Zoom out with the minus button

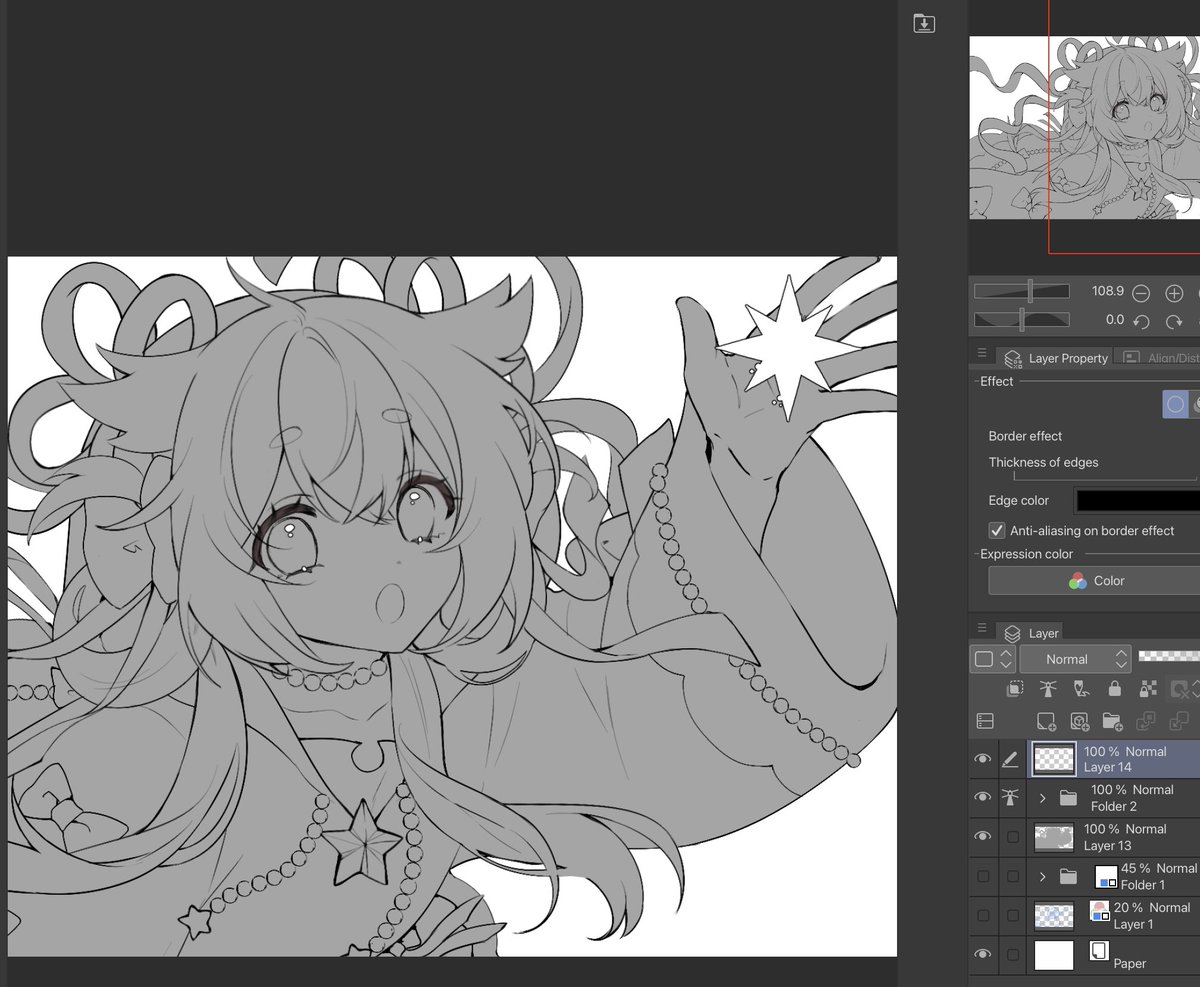[1141, 293]
